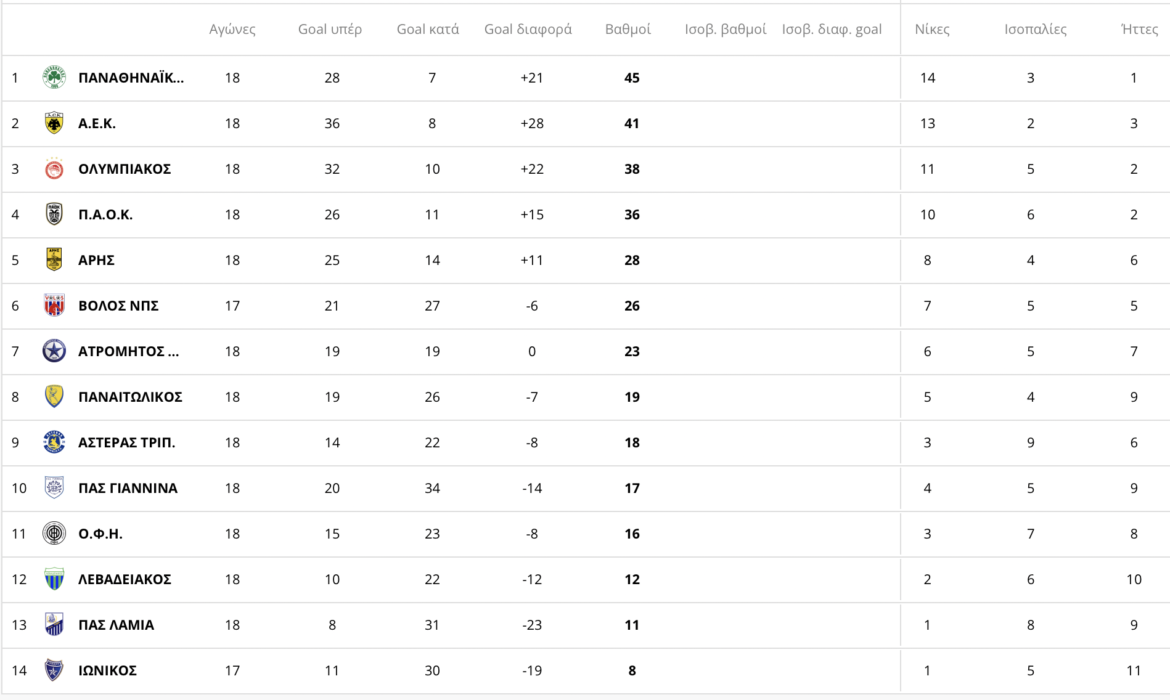The image size is (1170, 700).
Task: Click the Olympiacos red club logo
Action: coord(54,169)
